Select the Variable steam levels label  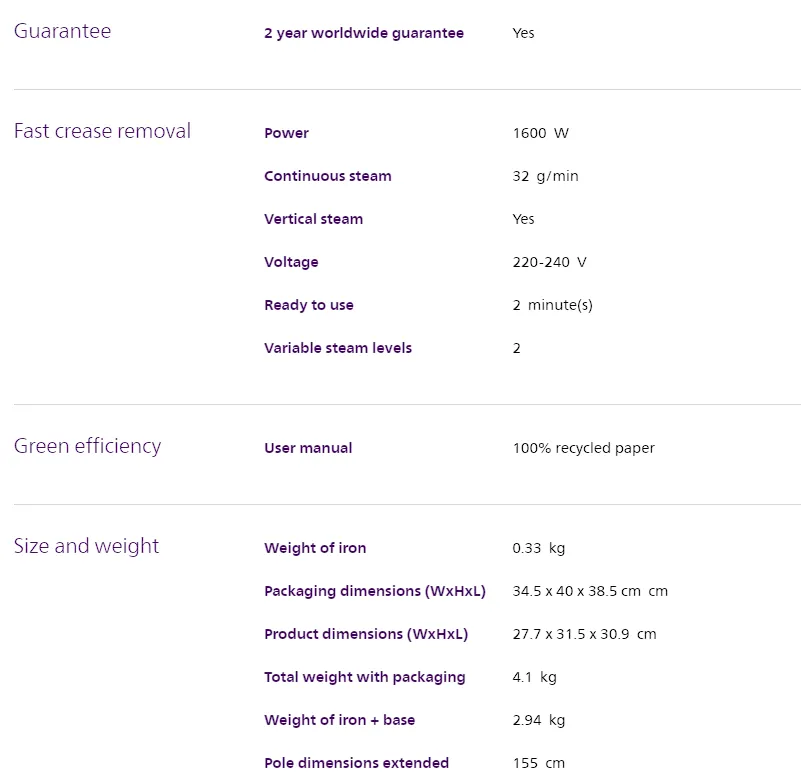pos(338,348)
